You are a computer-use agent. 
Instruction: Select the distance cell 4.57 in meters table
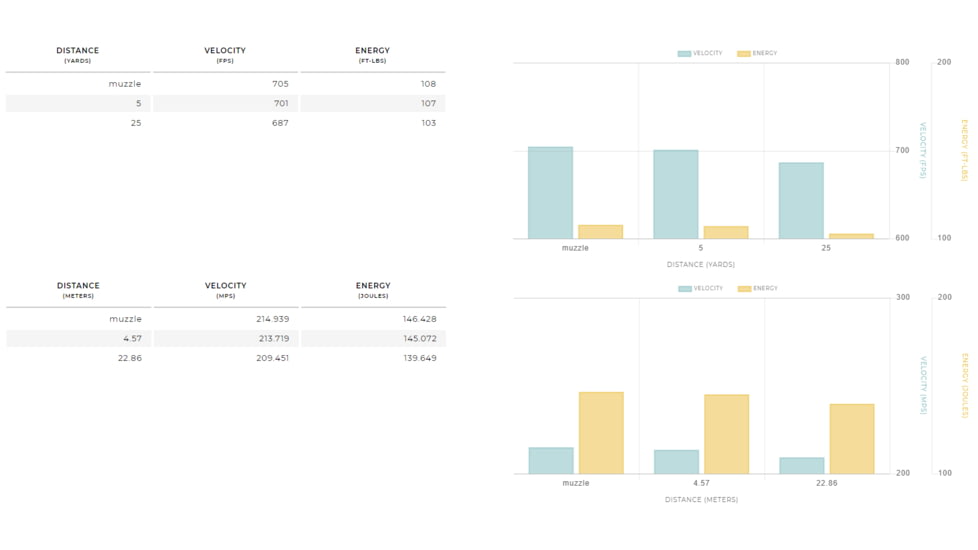[x=132, y=339]
